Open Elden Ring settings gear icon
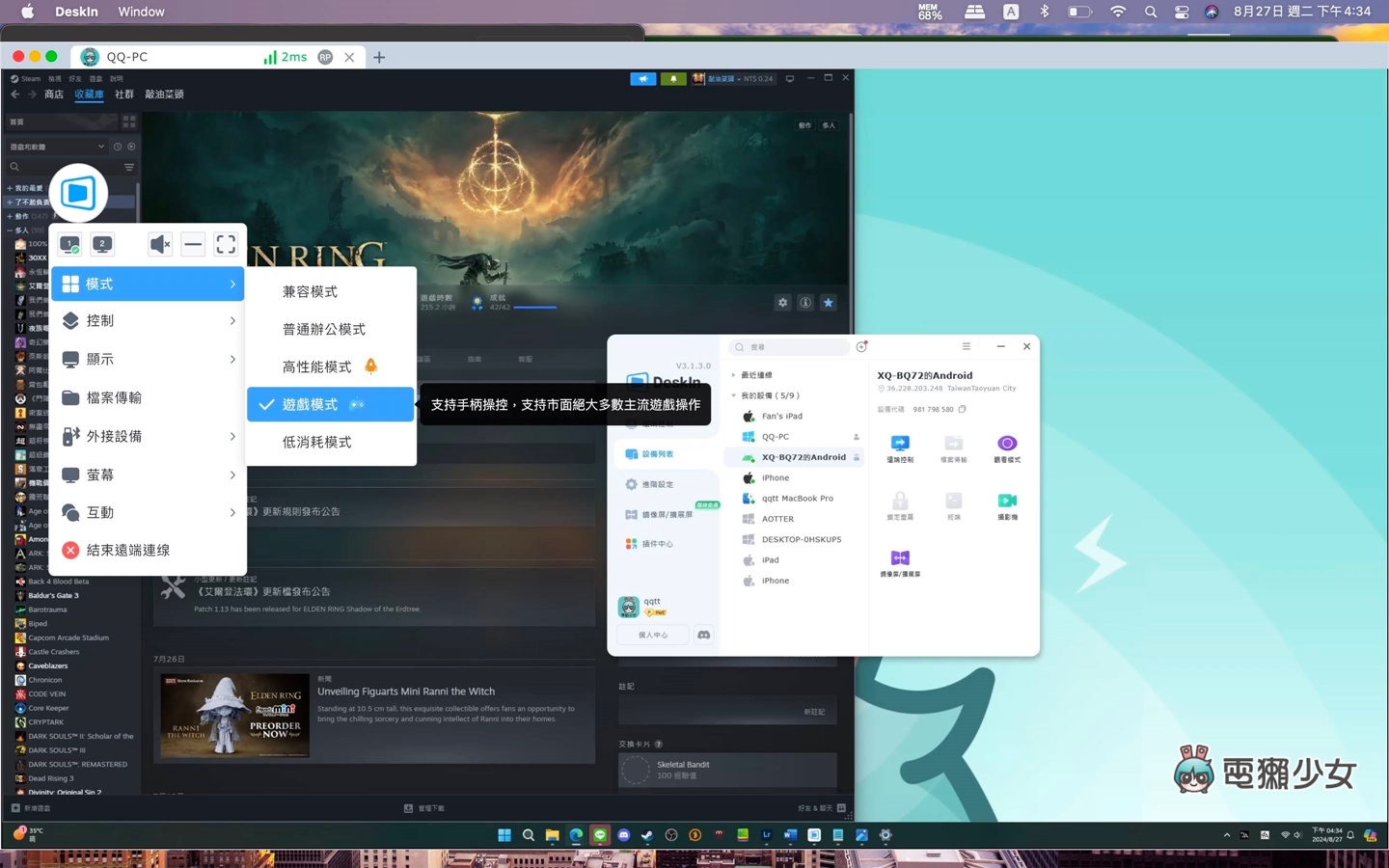 click(782, 303)
